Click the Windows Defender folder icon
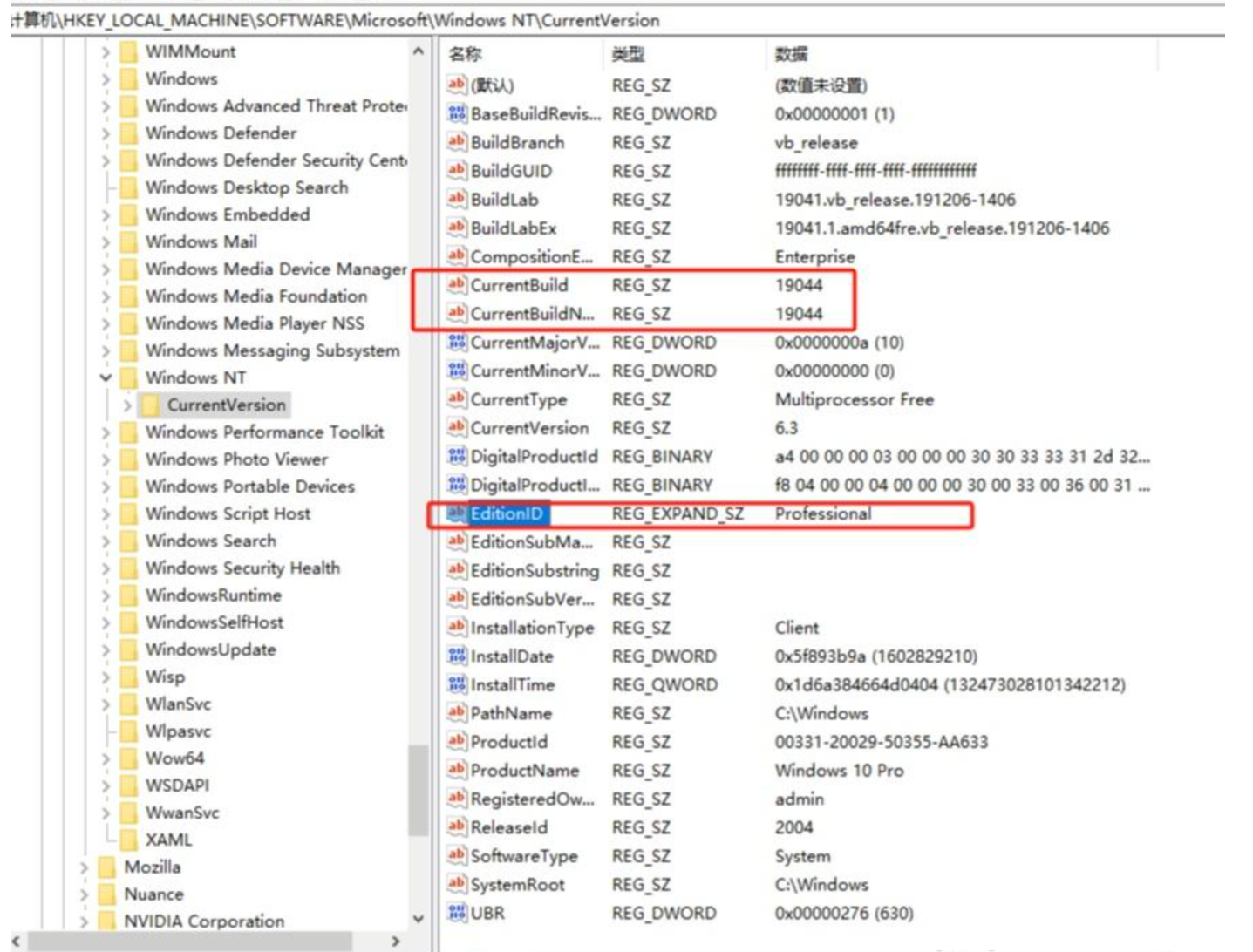 [x=129, y=133]
